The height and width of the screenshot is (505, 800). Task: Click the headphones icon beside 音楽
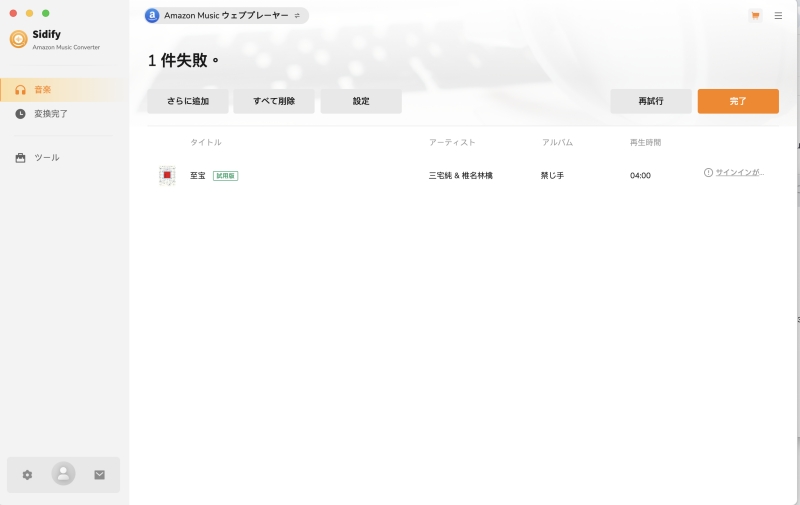click(20, 90)
